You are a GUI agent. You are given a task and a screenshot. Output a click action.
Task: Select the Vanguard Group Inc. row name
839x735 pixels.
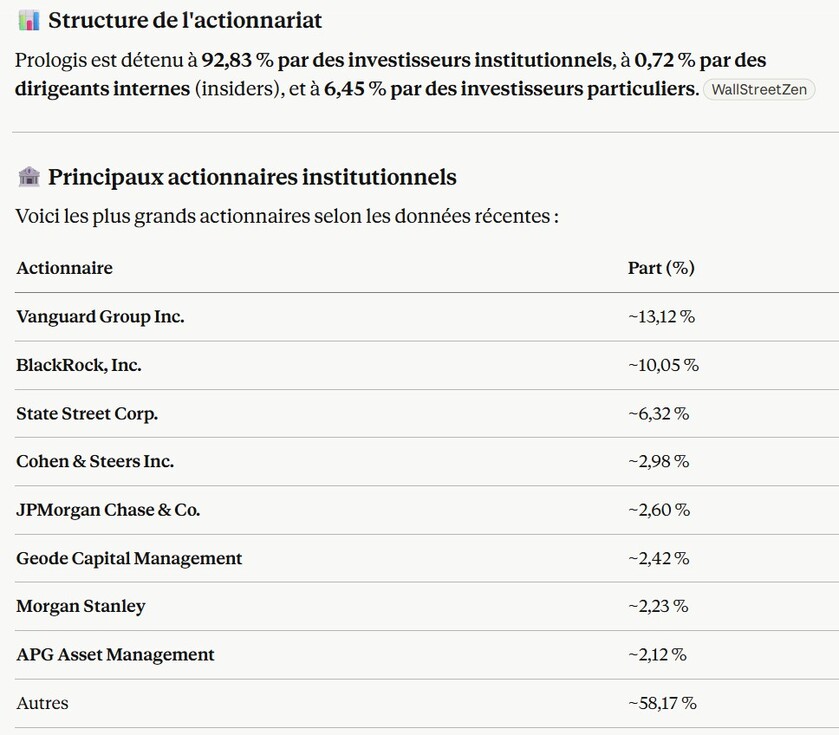tap(100, 317)
